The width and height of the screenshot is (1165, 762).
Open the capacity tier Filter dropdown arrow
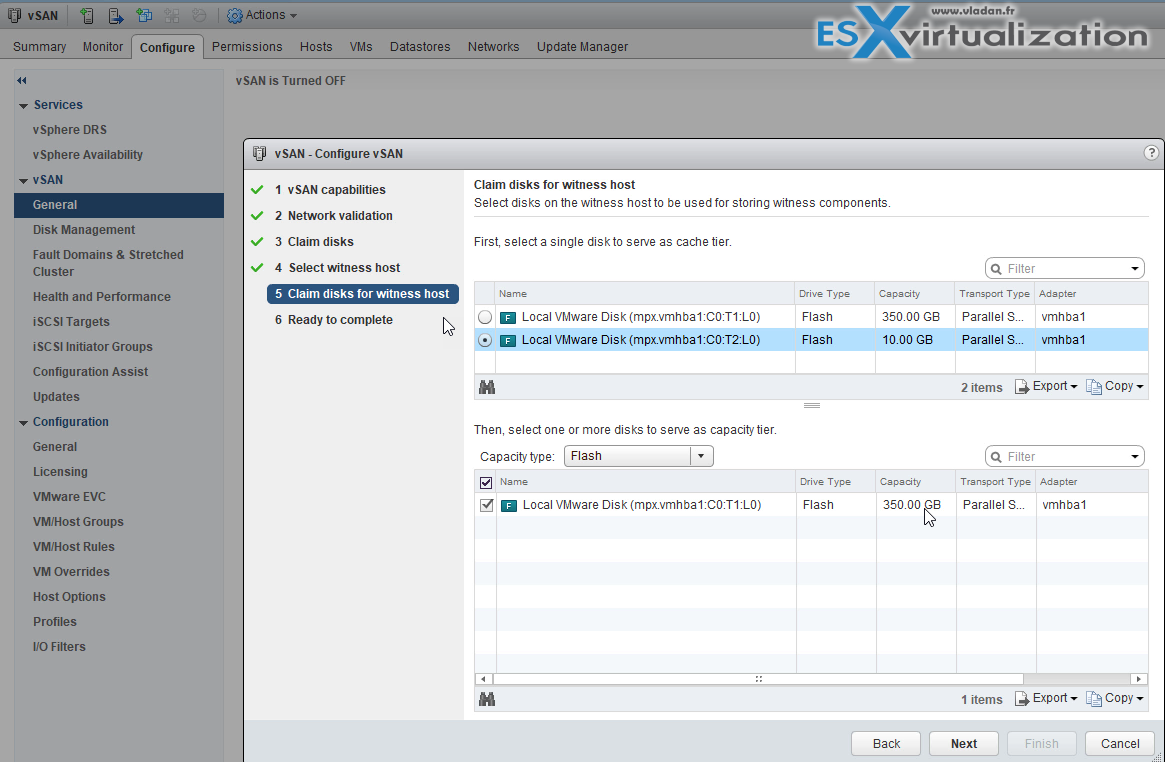[1135, 457]
